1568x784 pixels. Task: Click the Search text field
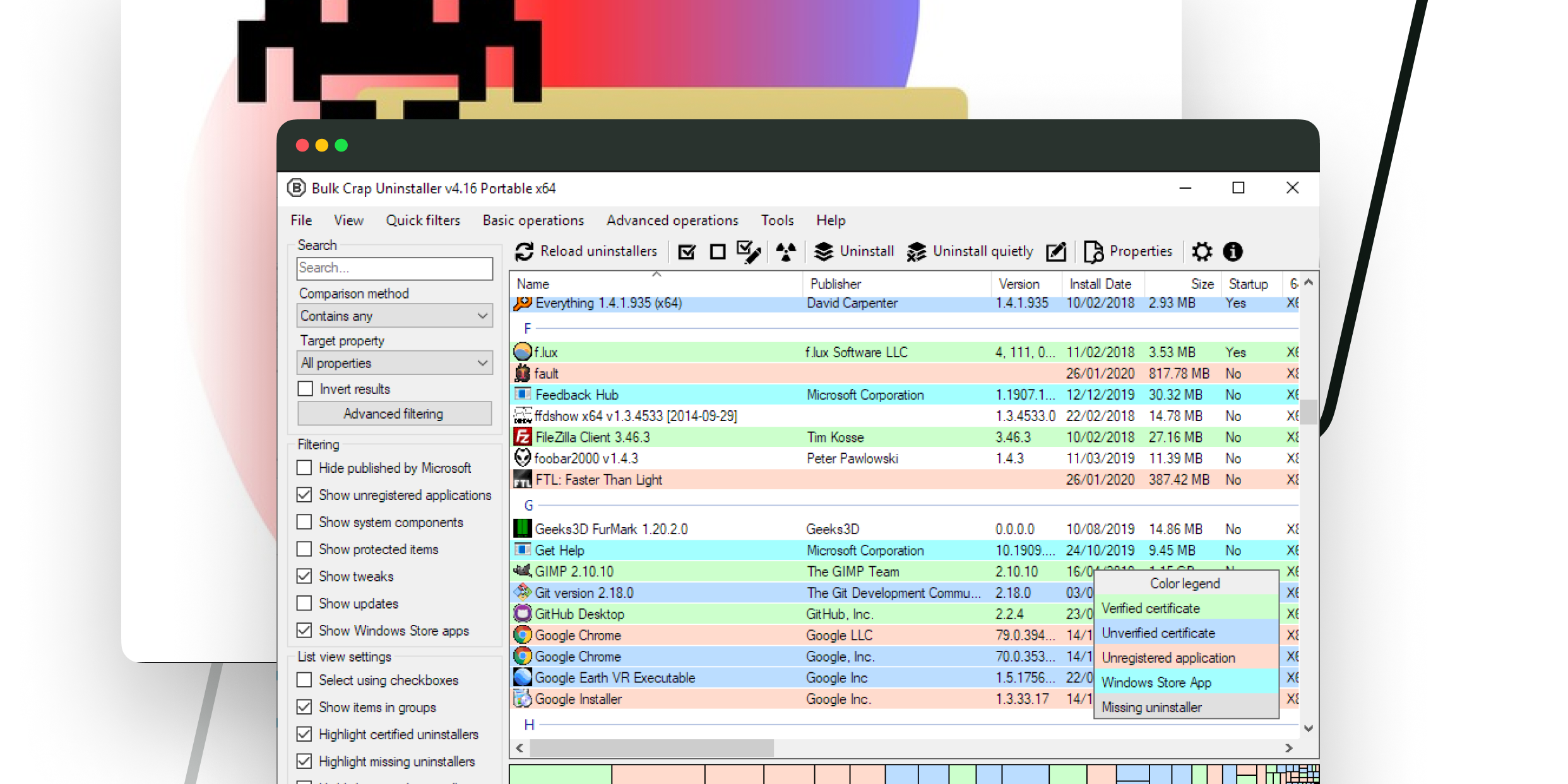click(395, 268)
